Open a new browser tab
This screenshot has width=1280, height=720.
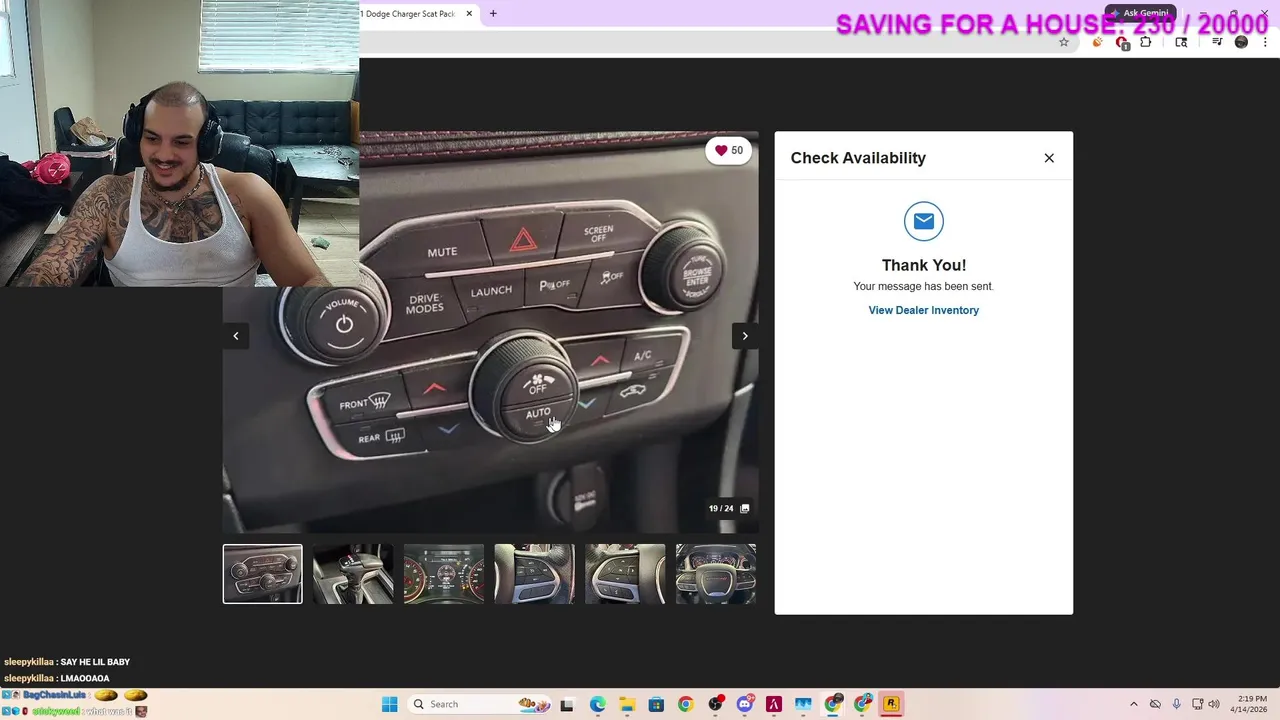493,14
